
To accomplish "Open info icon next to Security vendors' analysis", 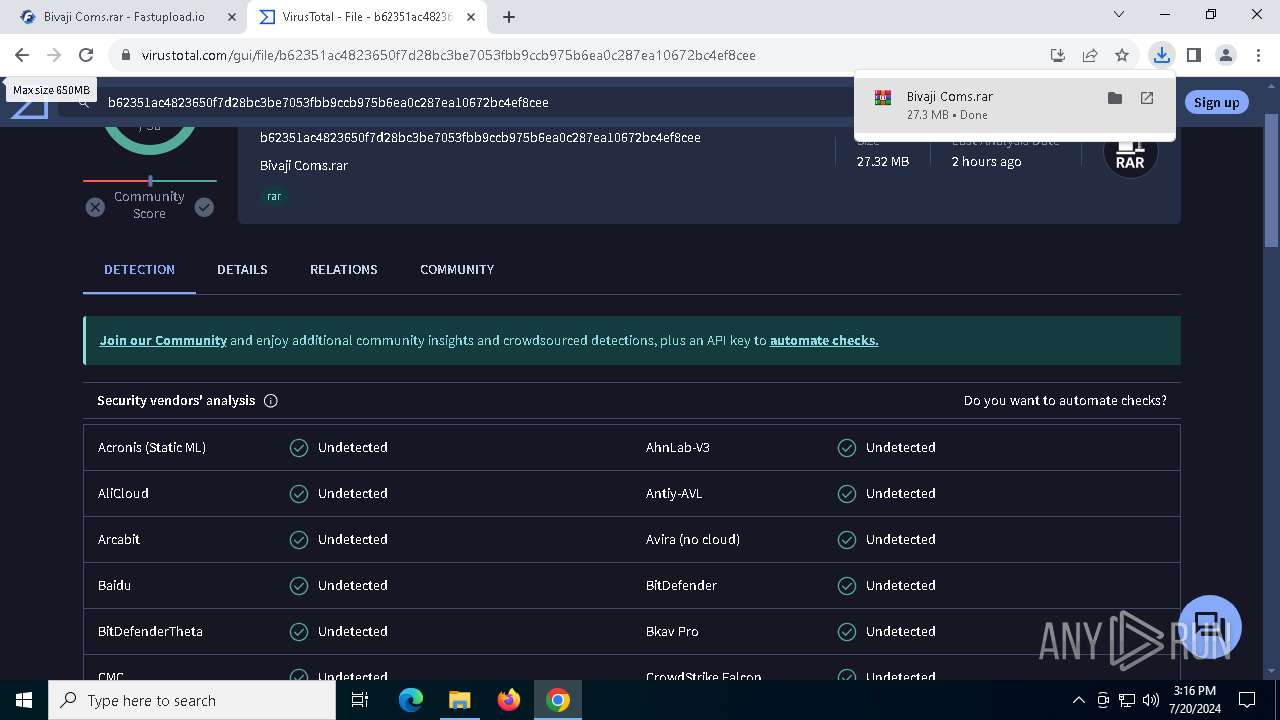I will click(270, 400).
